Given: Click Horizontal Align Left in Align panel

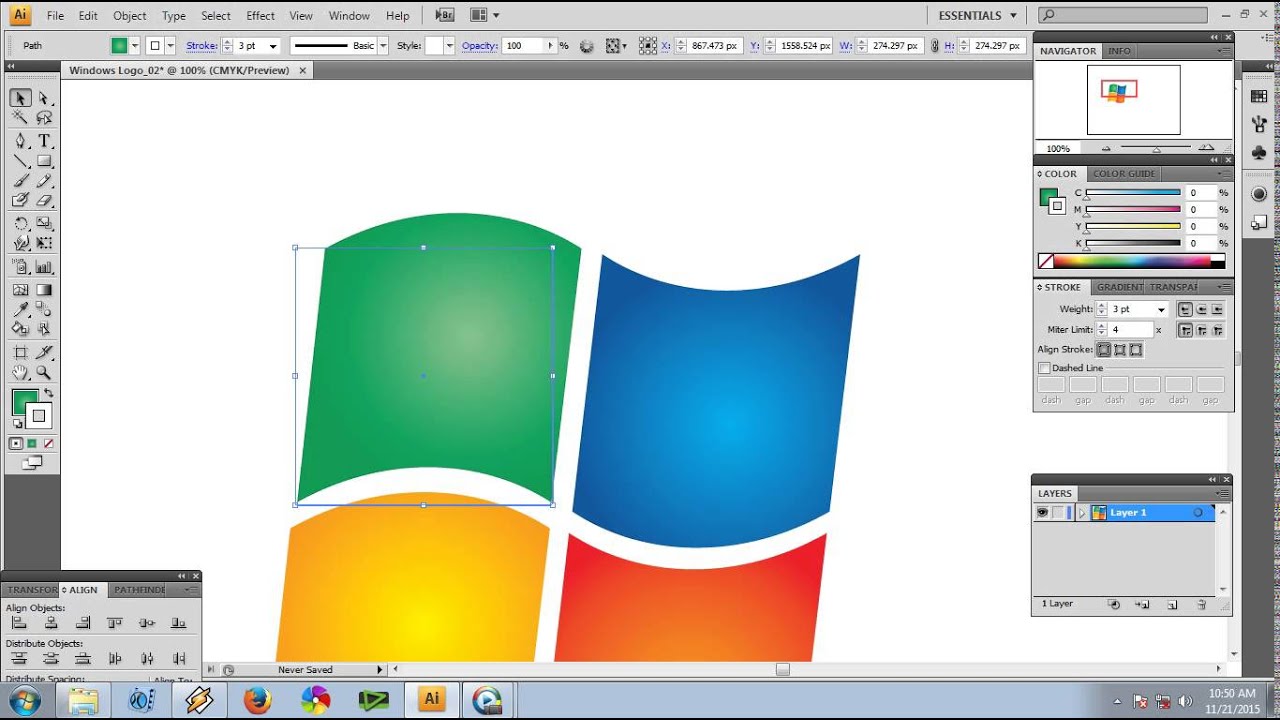Looking at the screenshot, I should click(x=19, y=623).
